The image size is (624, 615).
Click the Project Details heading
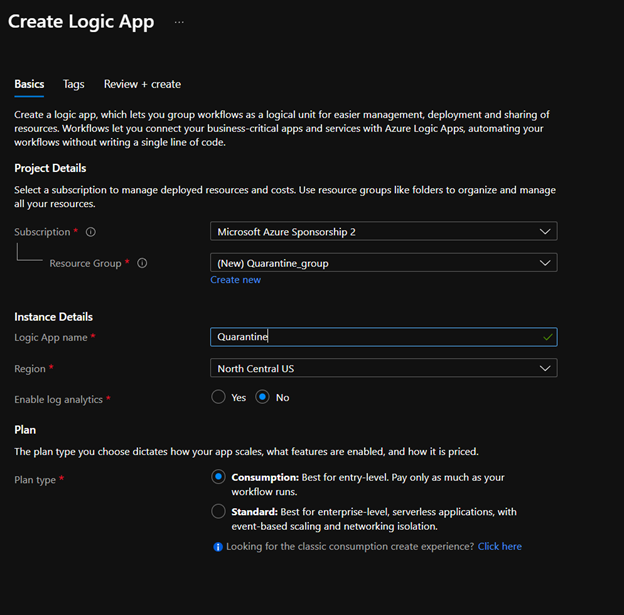coord(50,168)
